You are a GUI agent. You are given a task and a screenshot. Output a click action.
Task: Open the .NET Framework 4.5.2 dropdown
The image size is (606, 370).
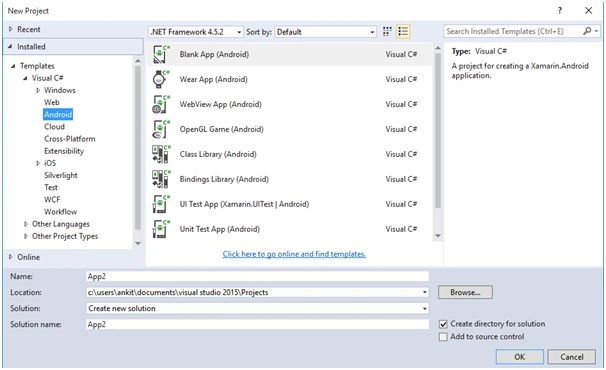tap(196, 32)
